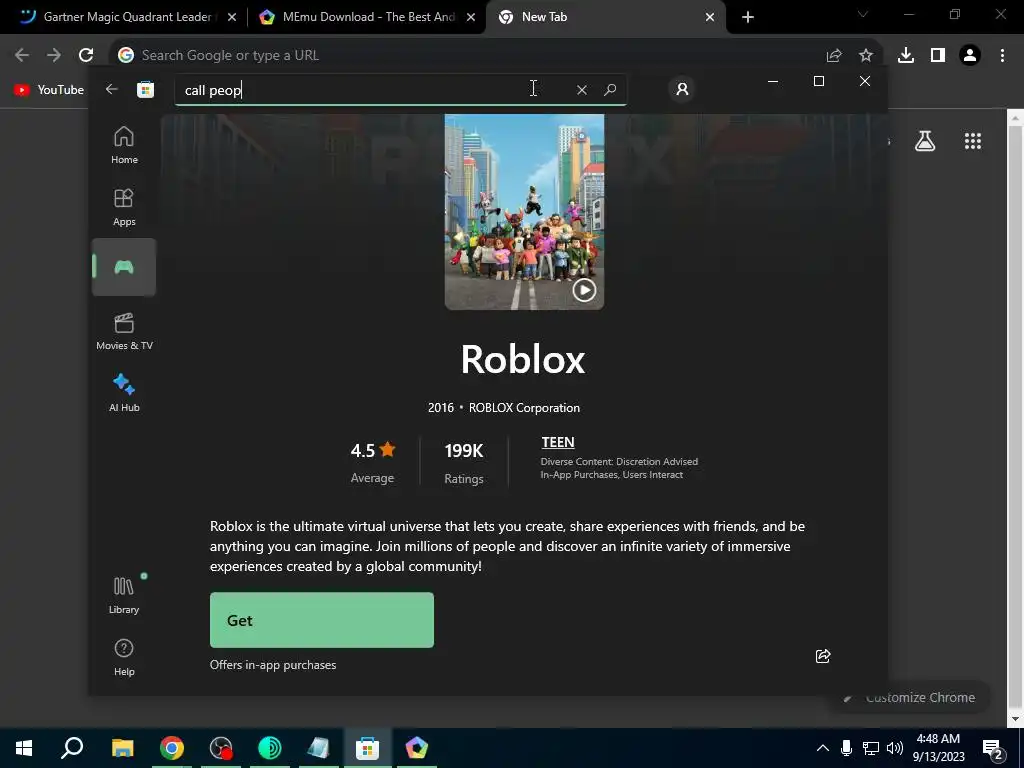
Task: Show hidden system tray icons
Action: click(x=823, y=748)
